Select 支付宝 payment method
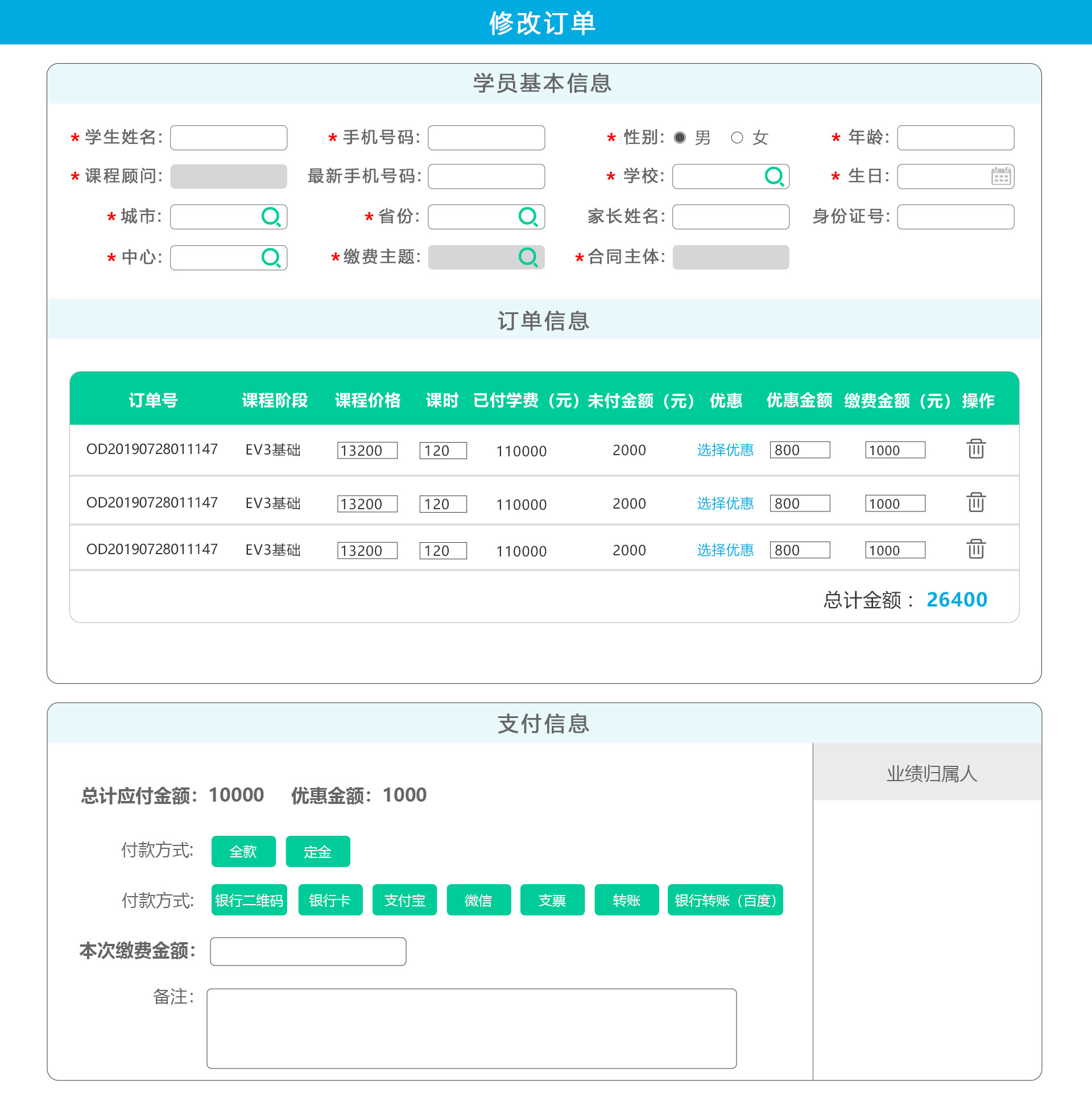 click(405, 900)
